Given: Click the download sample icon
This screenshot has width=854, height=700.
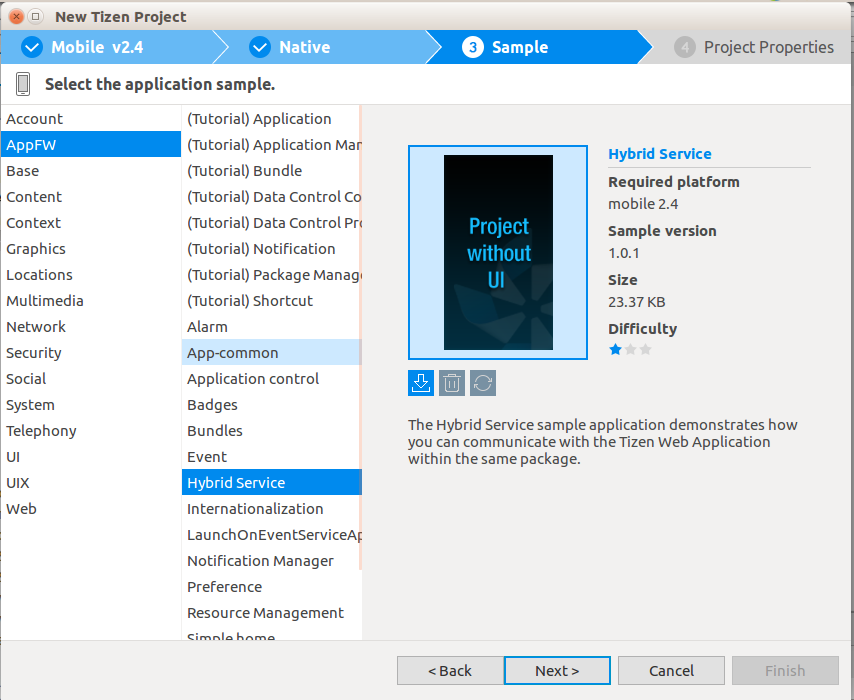Looking at the screenshot, I should [421, 383].
